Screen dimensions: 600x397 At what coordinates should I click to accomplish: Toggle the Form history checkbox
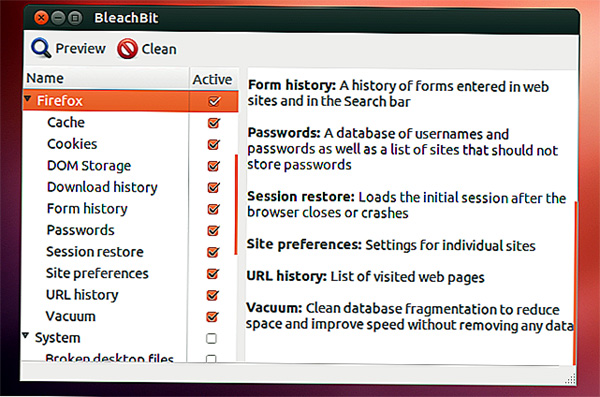[x=213, y=209]
